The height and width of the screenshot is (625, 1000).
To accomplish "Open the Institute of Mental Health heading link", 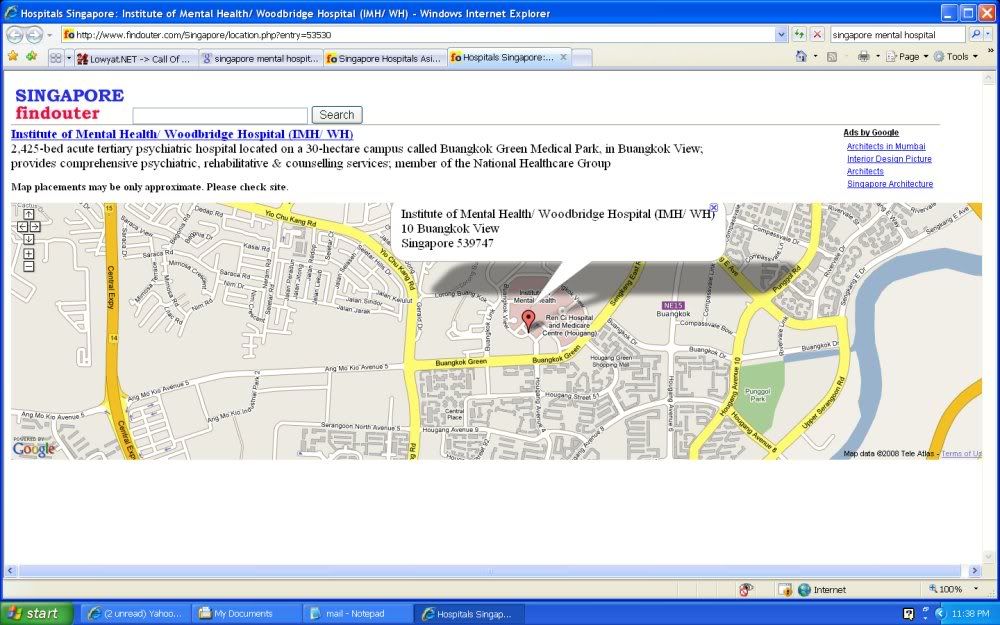I will [182, 134].
